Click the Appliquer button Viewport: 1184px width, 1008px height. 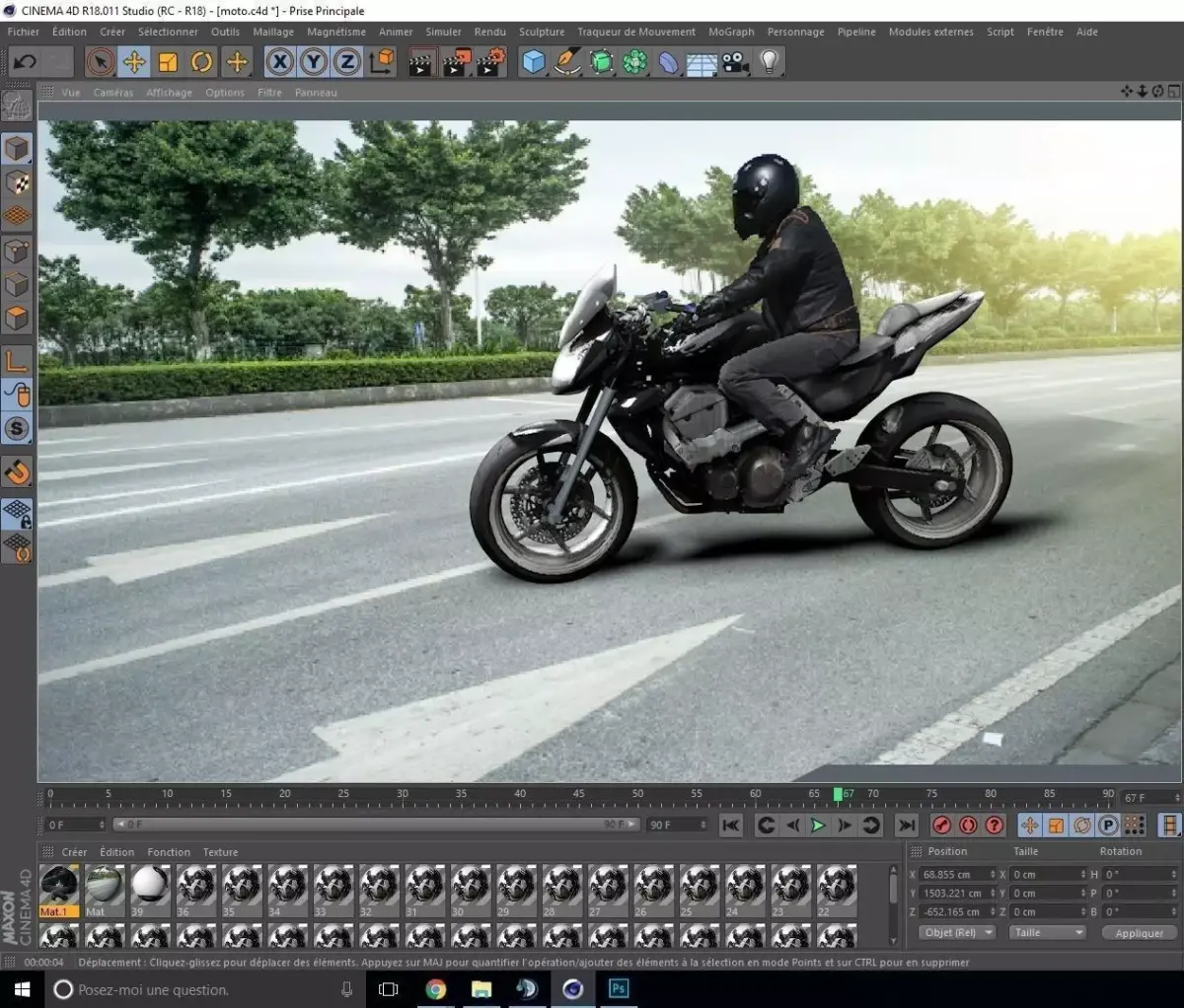(x=1139, y=933)
